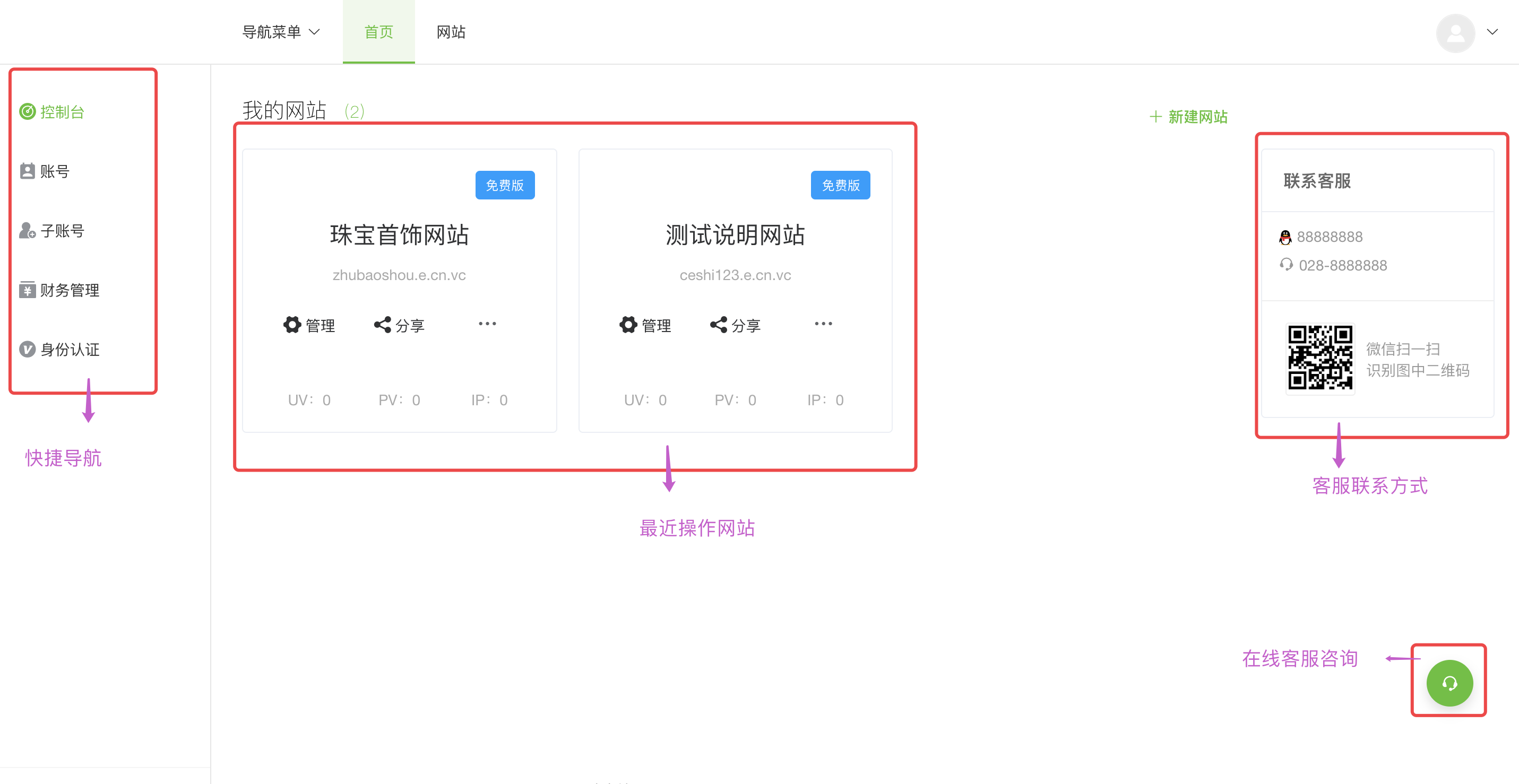Click the phone number 028-8888888

coord(1343,265)
